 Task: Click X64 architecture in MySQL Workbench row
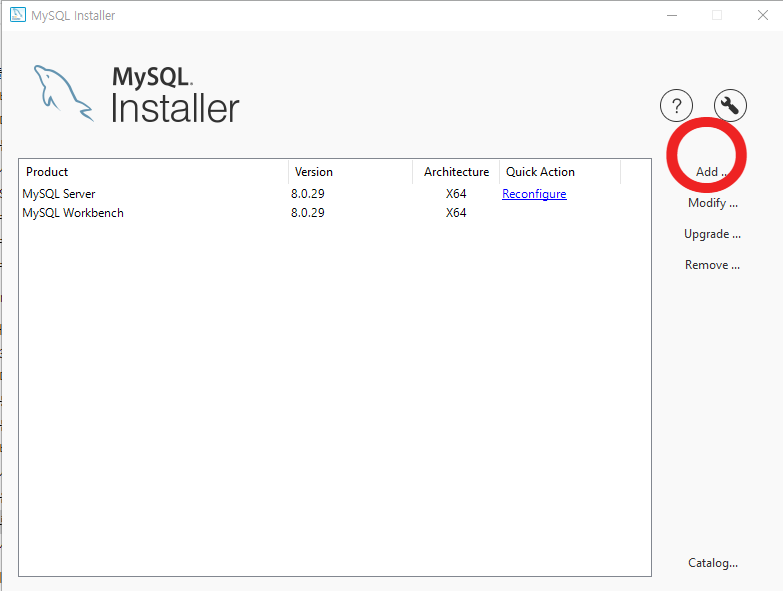(456, 213)
